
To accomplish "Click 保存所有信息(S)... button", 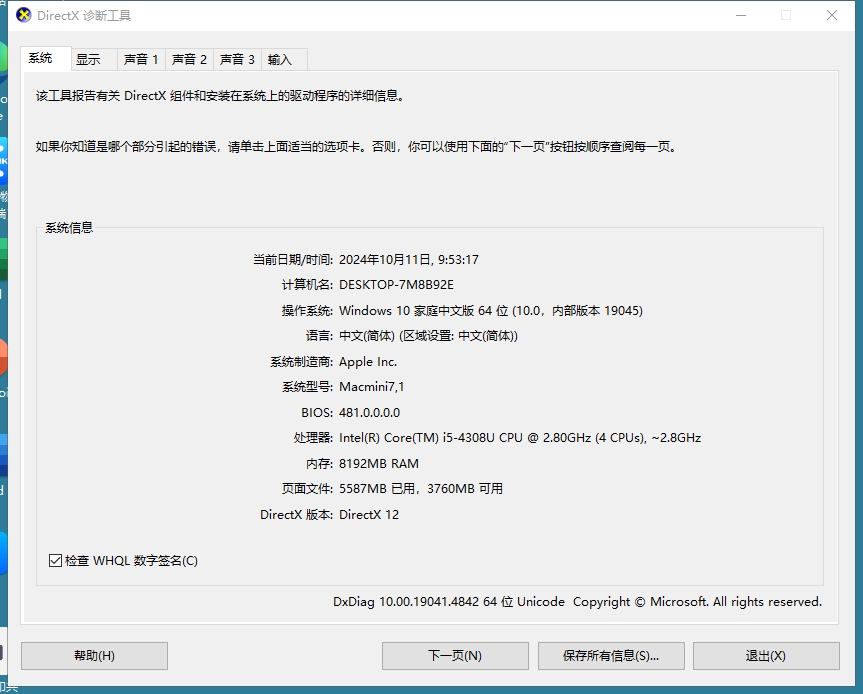I will [611, 655].
